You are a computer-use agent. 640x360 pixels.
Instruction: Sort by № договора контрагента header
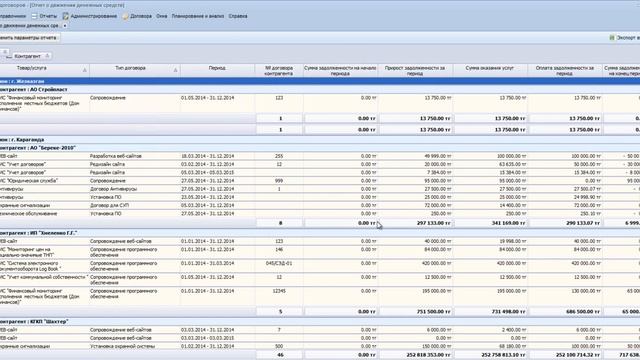(279, 71)
